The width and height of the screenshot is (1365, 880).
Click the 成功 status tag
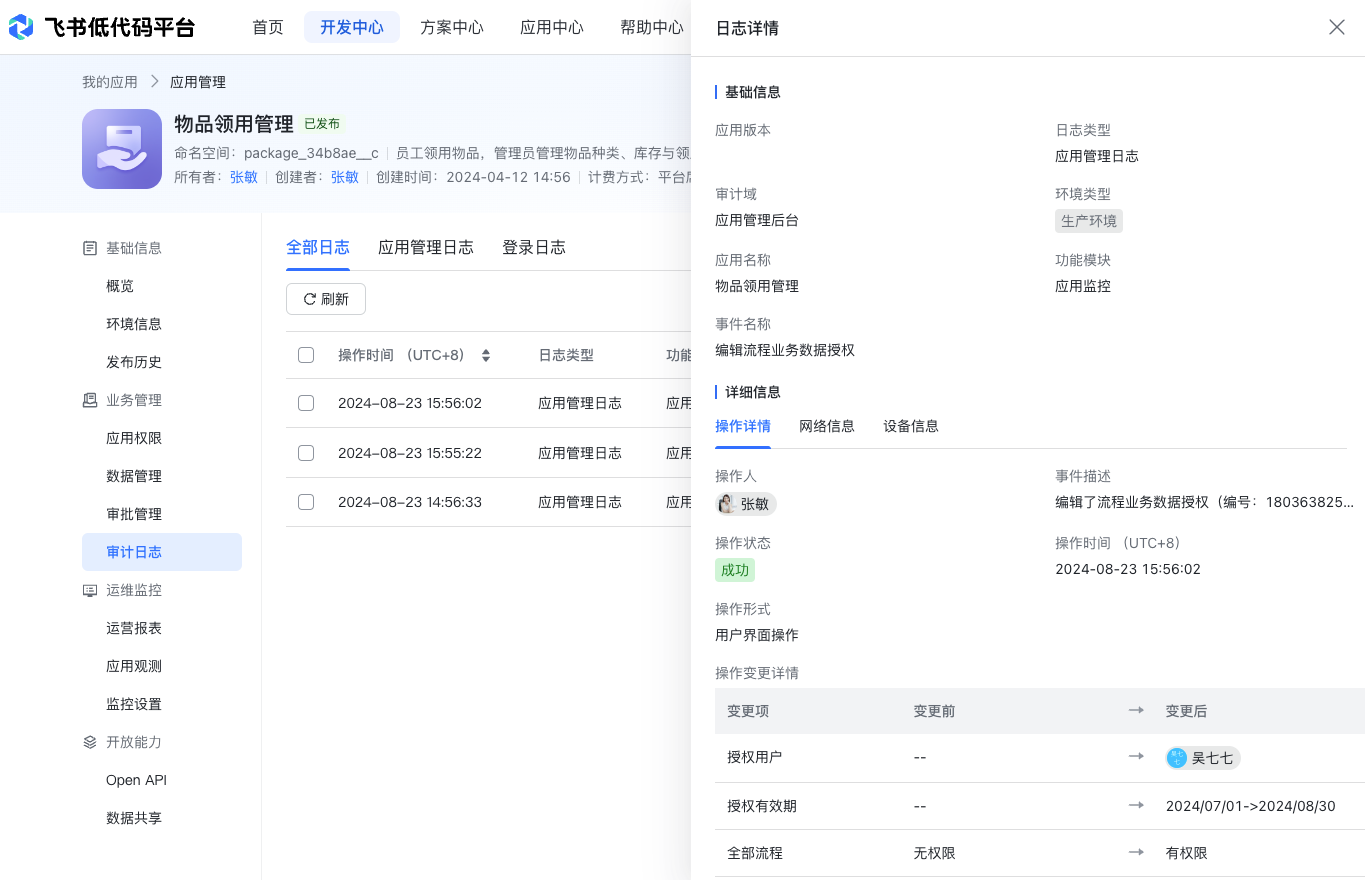coord(735,570)
